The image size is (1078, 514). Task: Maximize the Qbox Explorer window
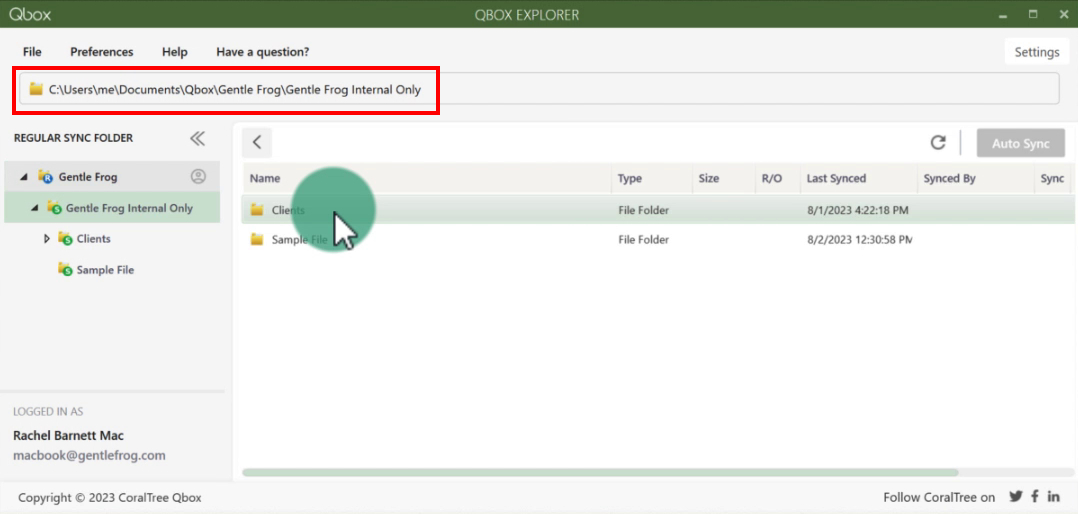(x=1033, y=14)
